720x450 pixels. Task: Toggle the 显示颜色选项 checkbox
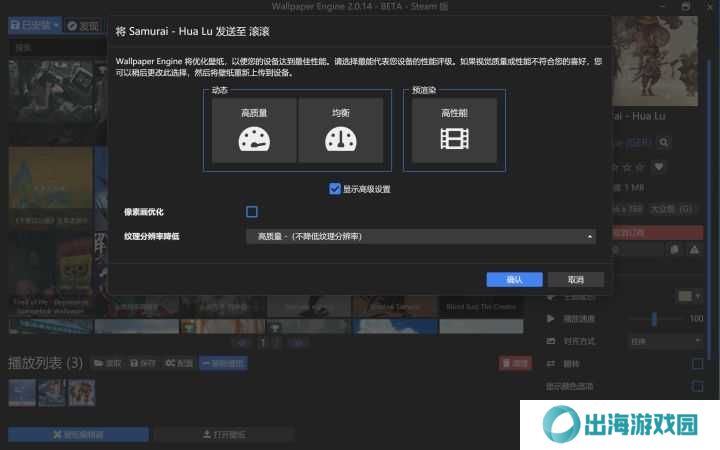(697, 386)
